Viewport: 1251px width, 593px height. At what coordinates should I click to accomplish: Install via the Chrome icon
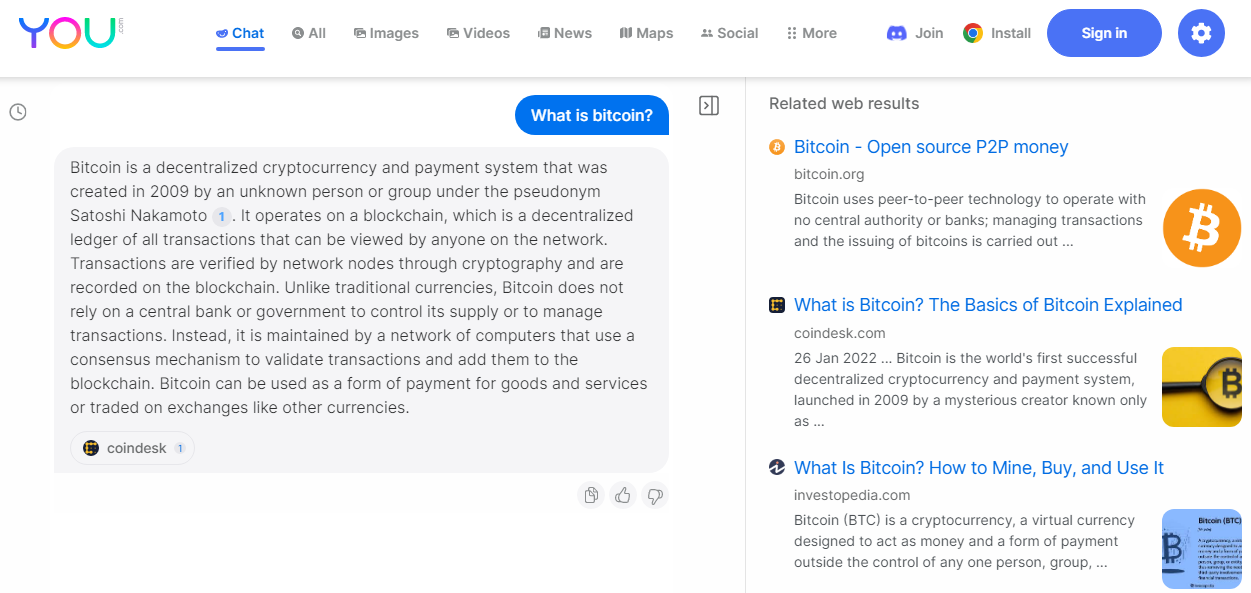(x=969, y=33)
